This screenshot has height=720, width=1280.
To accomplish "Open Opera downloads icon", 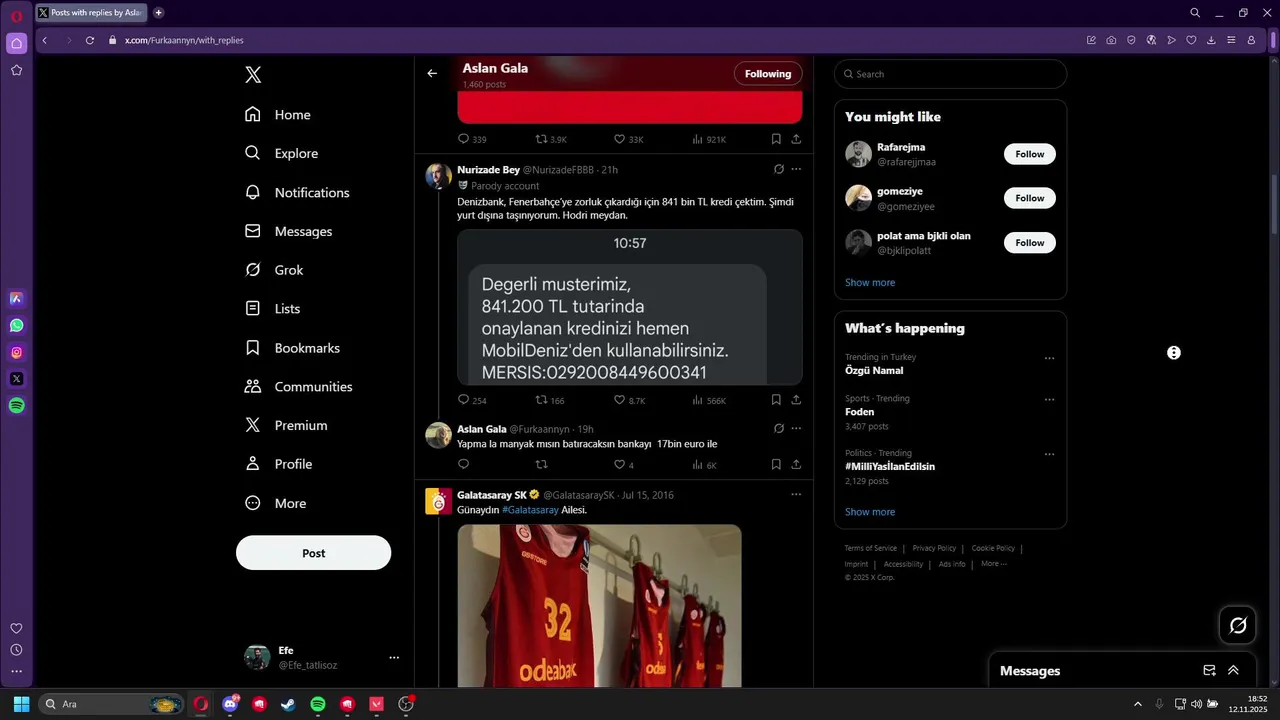I will pyautogui.click(x=1211, y=40).
